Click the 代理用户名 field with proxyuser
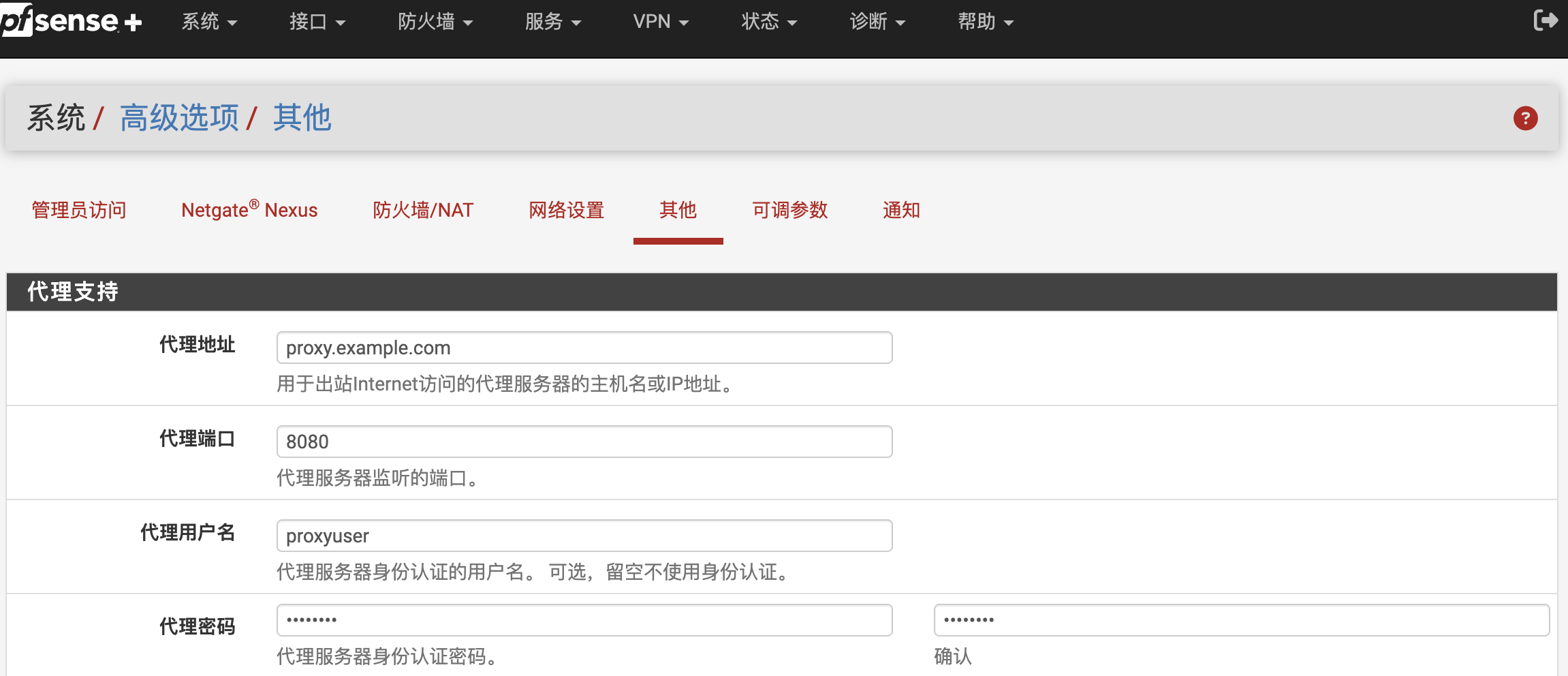Screen dimensions: 1568x676 pos(584,536)
